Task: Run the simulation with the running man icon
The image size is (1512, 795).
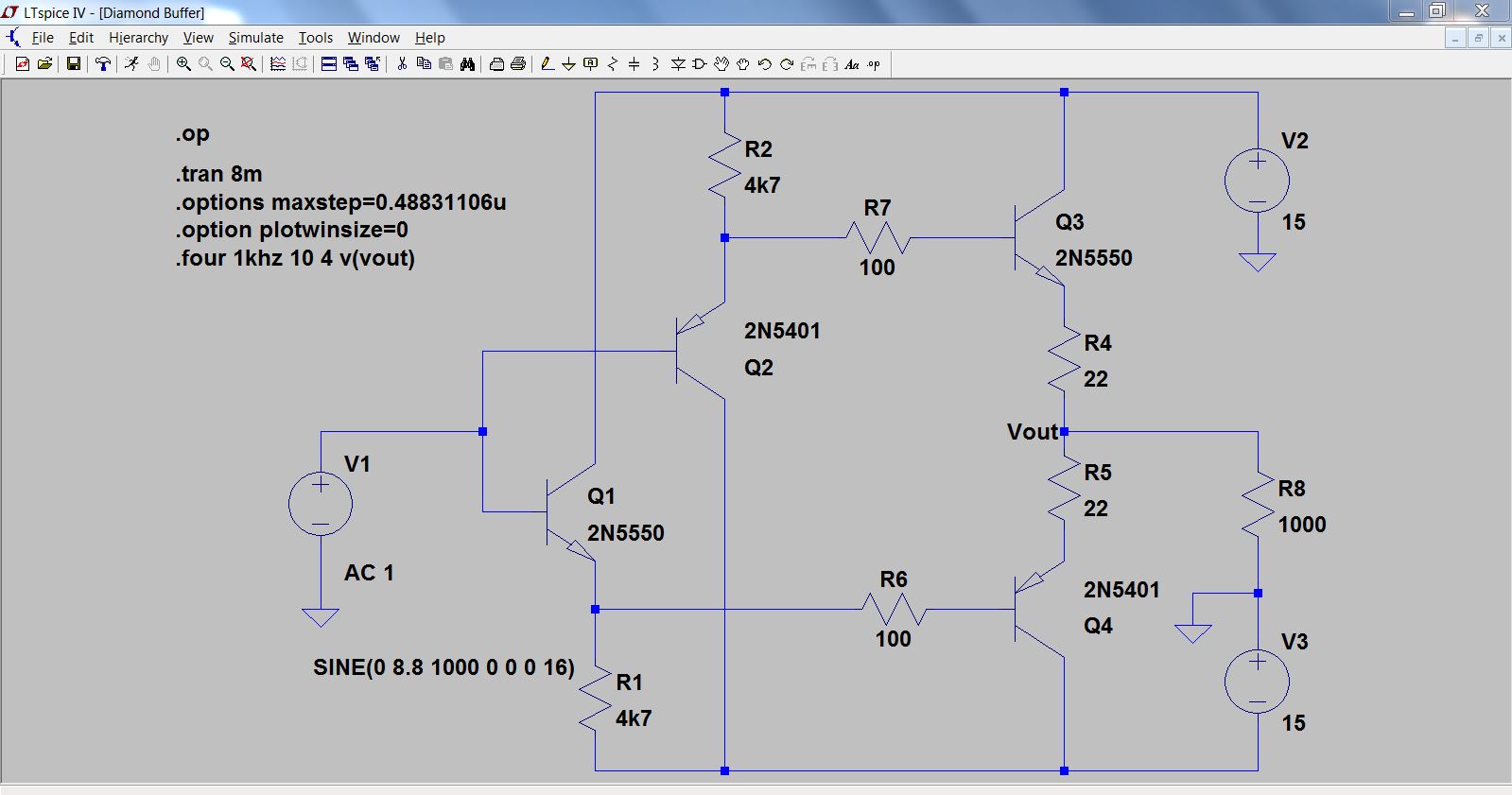Action: [131, 64]
